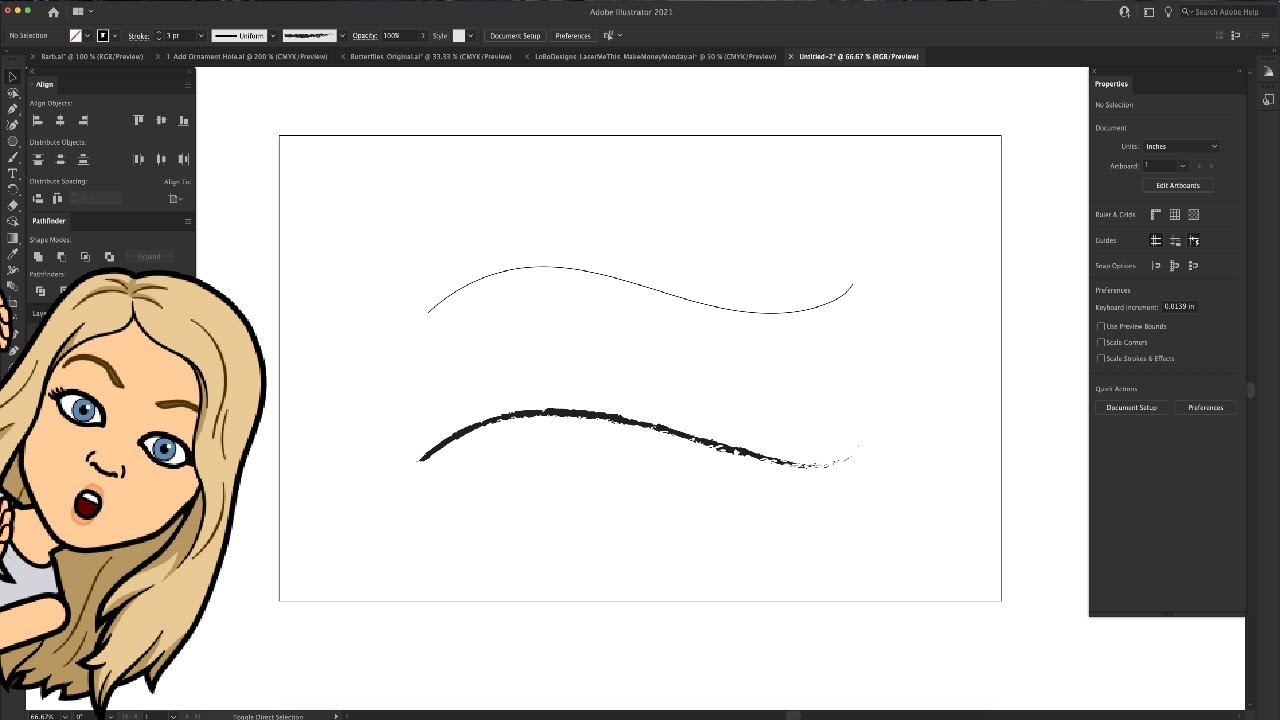Click Vertical Align Bottom icon
1280x720 pixels.
click(x=184, y=120)
